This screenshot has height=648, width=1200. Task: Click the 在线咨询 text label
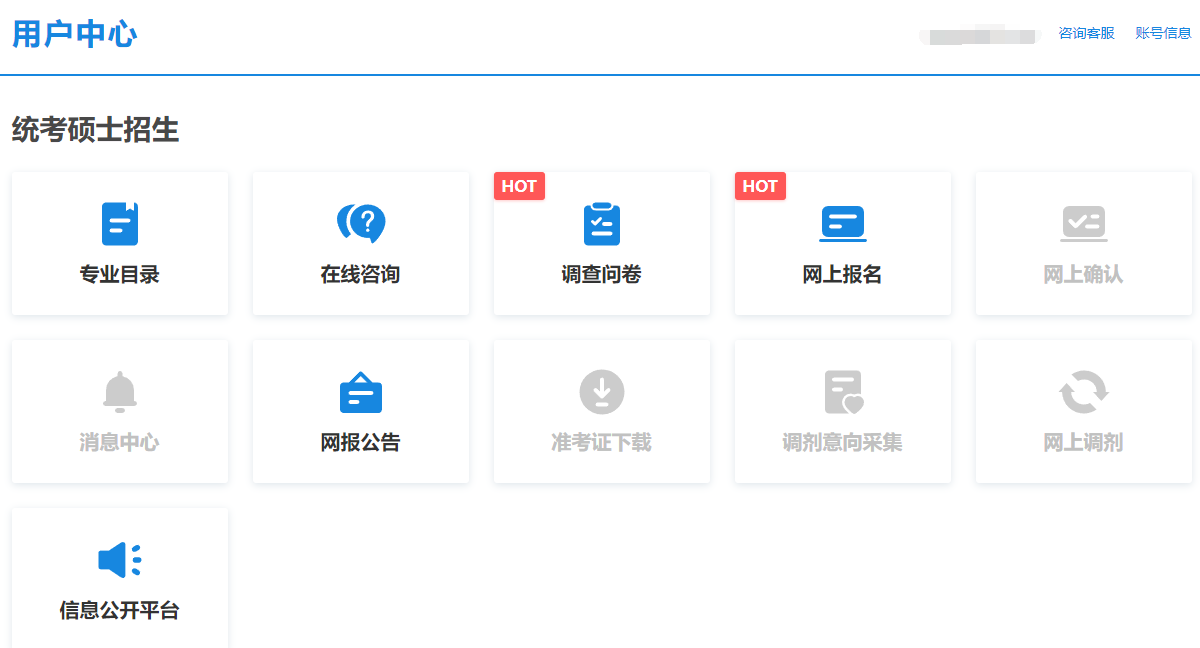coord(361,274)
